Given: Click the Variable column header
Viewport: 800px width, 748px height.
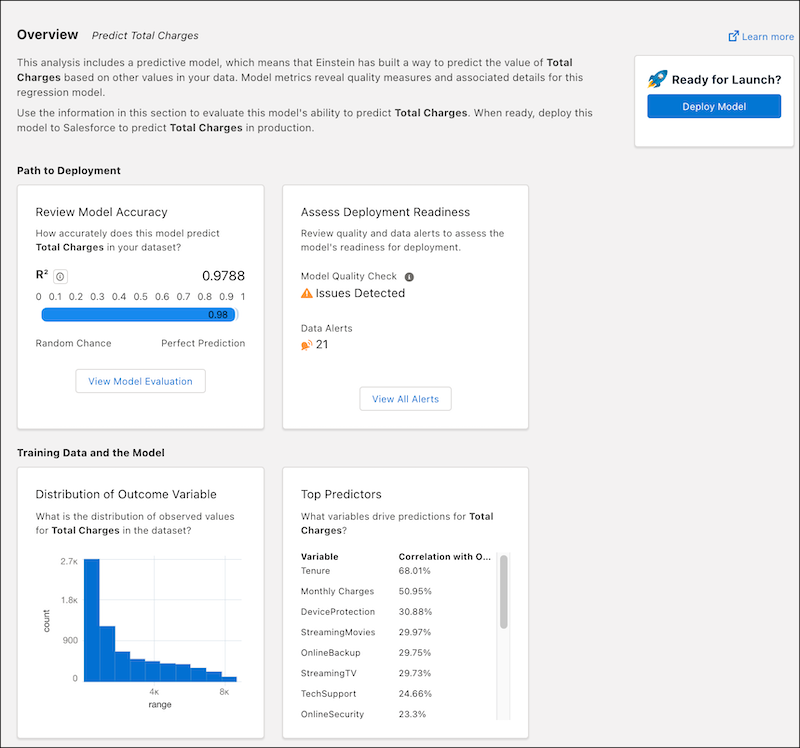Looking at the screenshot, I should 319,557.
